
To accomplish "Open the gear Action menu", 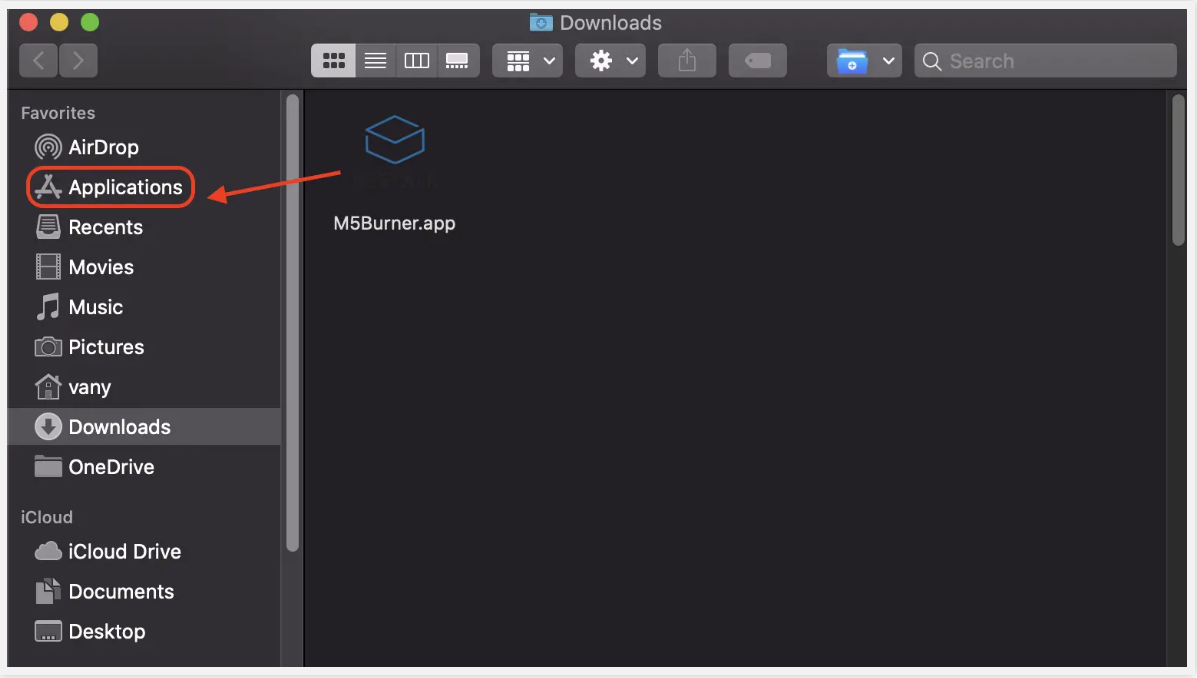I will pyautogui.click(x=610, y=60).
